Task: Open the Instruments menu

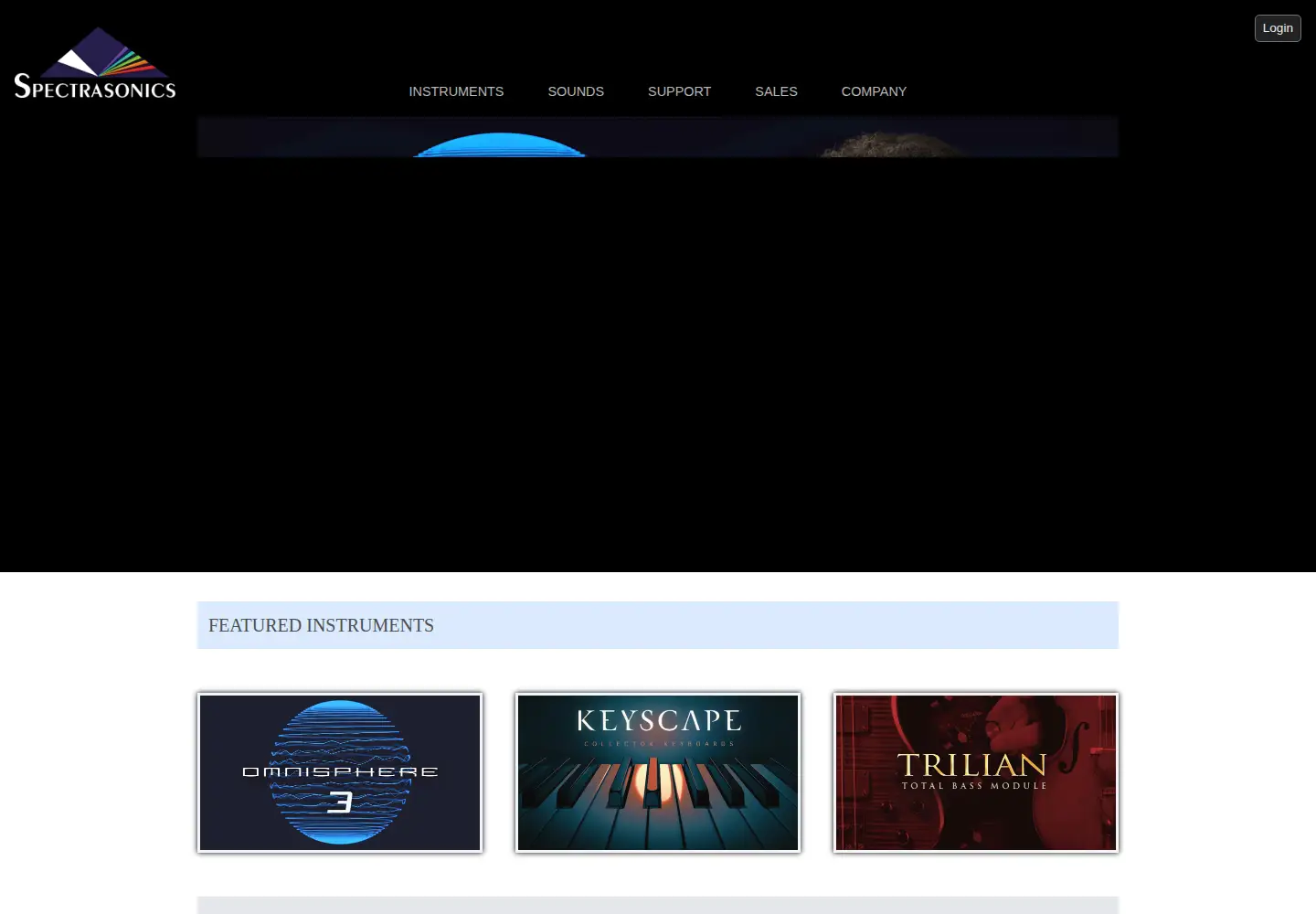Action: point(456,91)
